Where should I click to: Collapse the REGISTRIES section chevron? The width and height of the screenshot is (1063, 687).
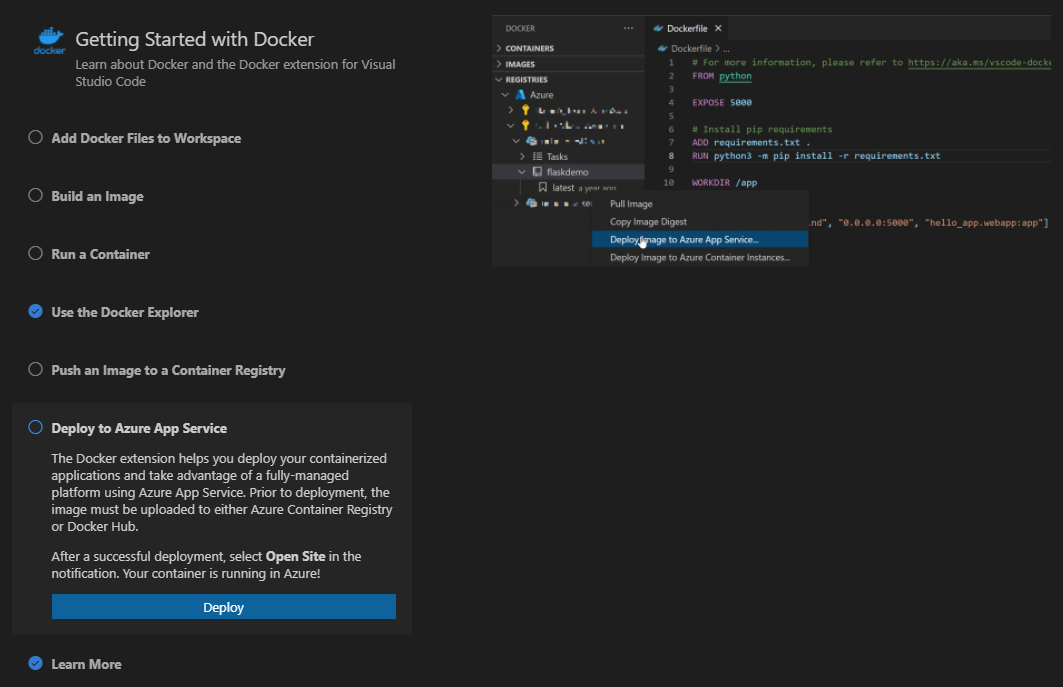(x=499, y=79)
